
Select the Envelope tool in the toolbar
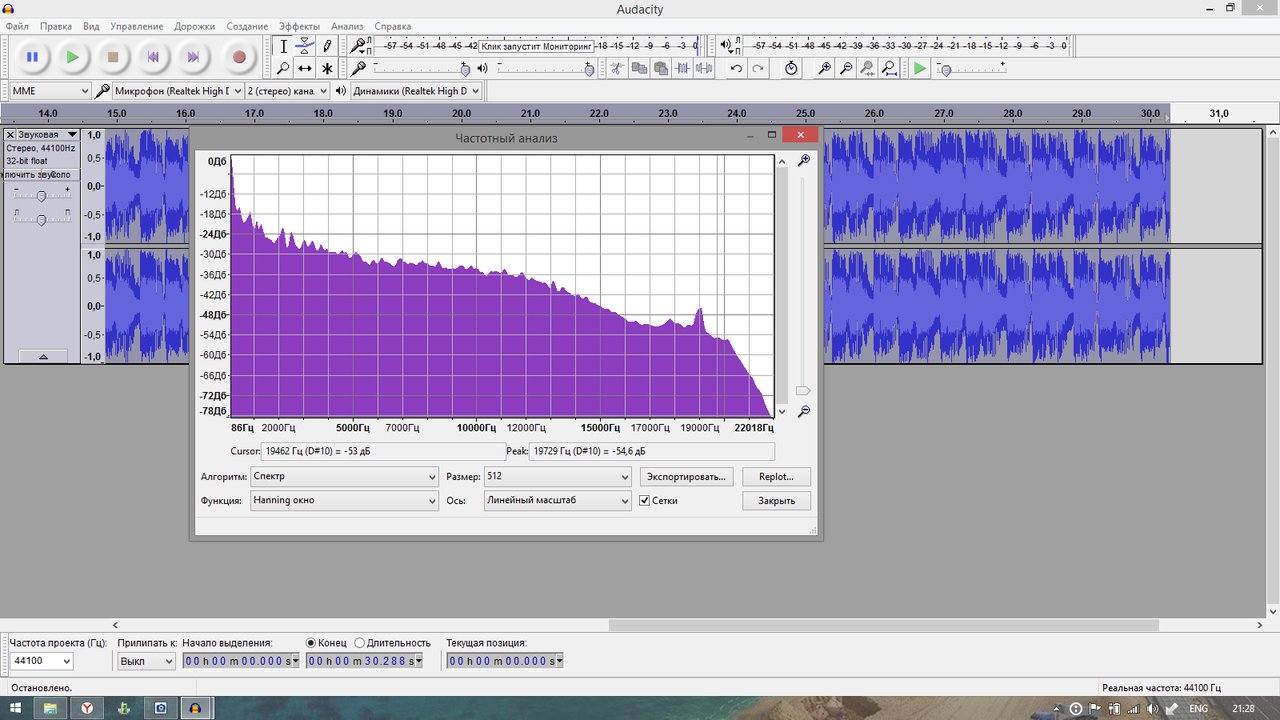tap(305, 46)
